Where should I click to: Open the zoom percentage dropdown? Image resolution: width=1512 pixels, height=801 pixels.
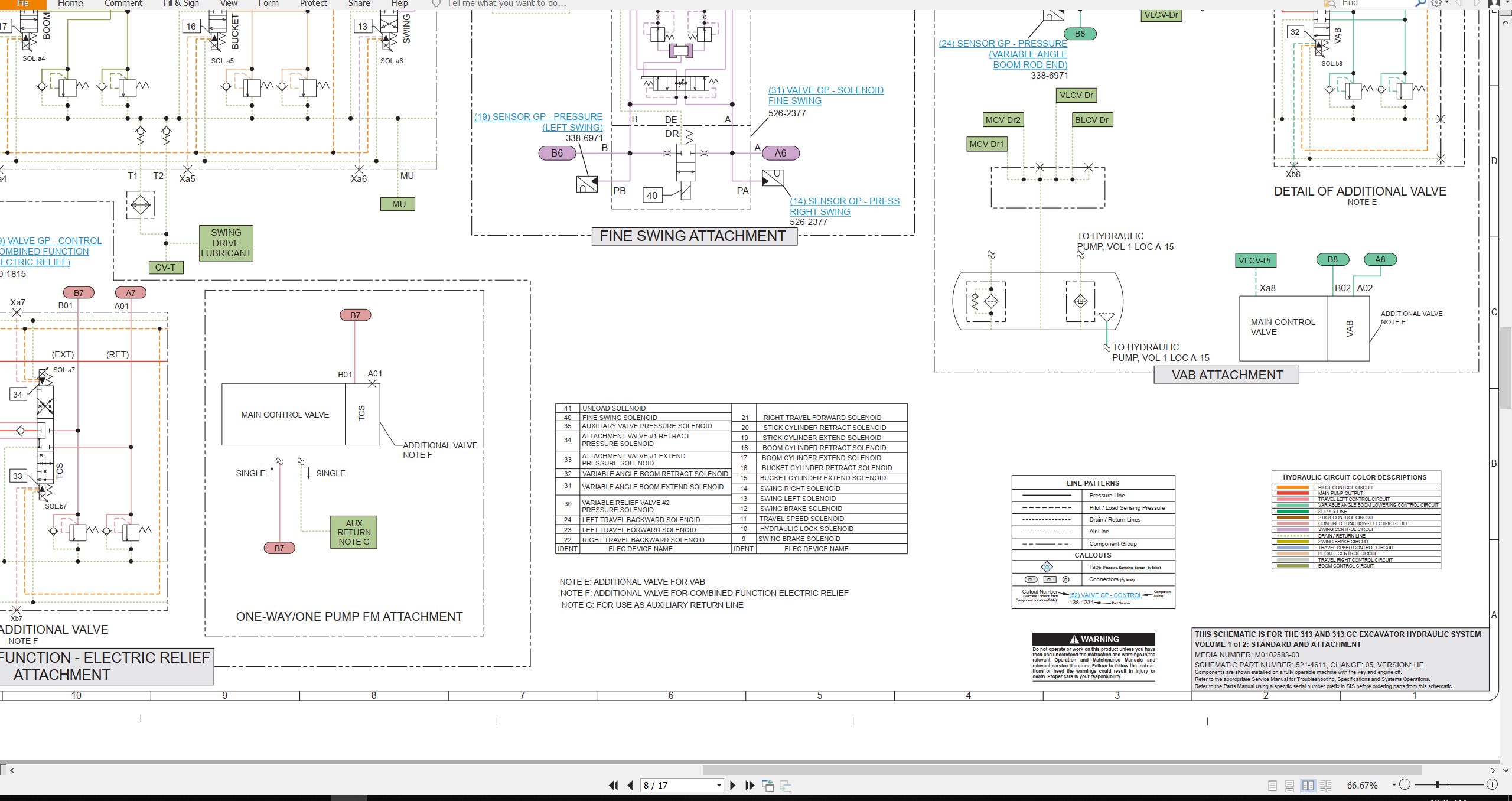pyautogui.click(x=1394, y=785)
